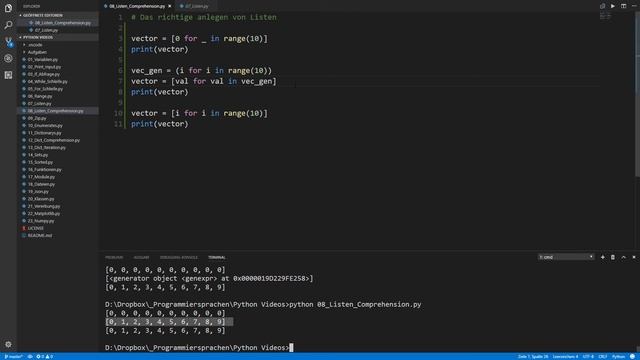This screenshot has height=360, width=640.
Task: Open 21_Vererbung.py in the file tree
Action: coord(58,207)
